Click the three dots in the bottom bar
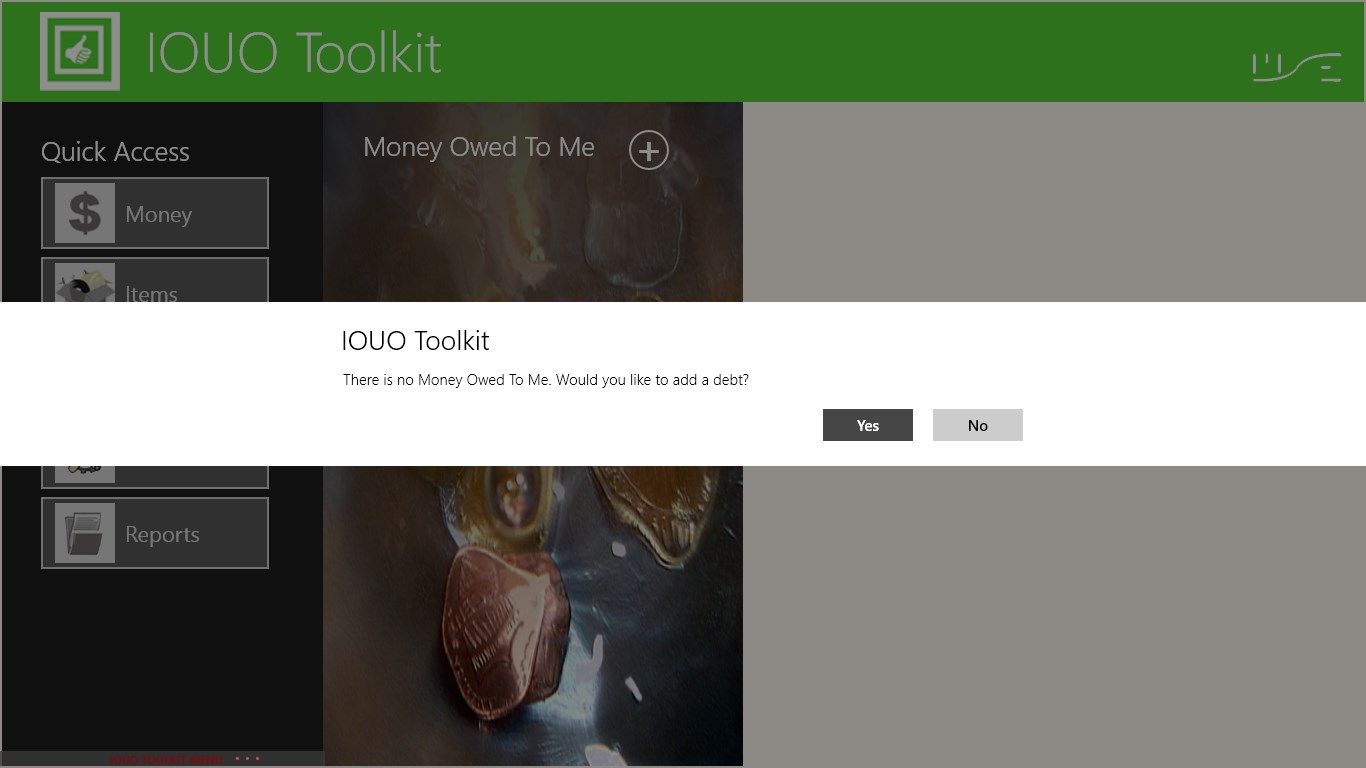 pos(247,759)
